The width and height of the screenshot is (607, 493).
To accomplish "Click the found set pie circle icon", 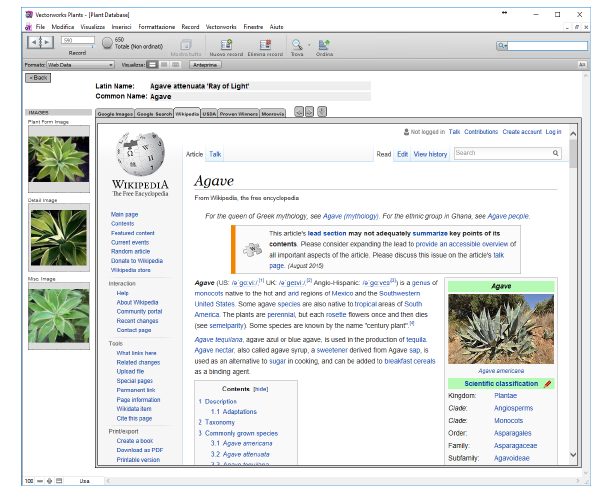I will (107, 43).
